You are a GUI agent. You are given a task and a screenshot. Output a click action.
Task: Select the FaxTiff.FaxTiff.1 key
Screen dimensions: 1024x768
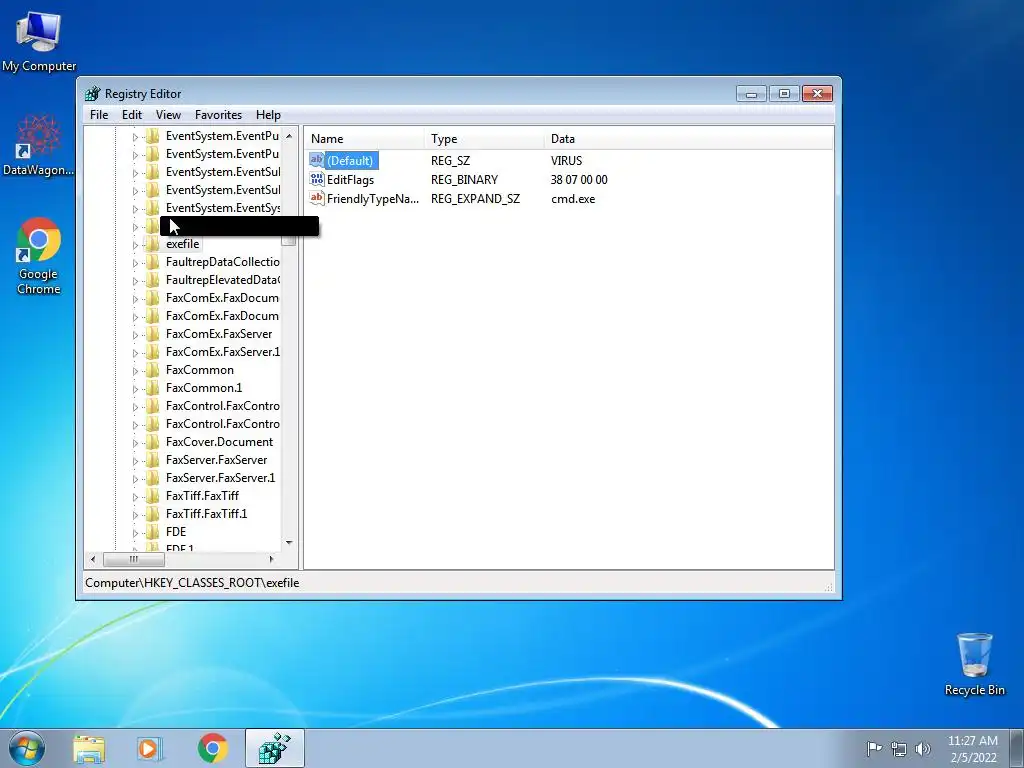point(206,514)
